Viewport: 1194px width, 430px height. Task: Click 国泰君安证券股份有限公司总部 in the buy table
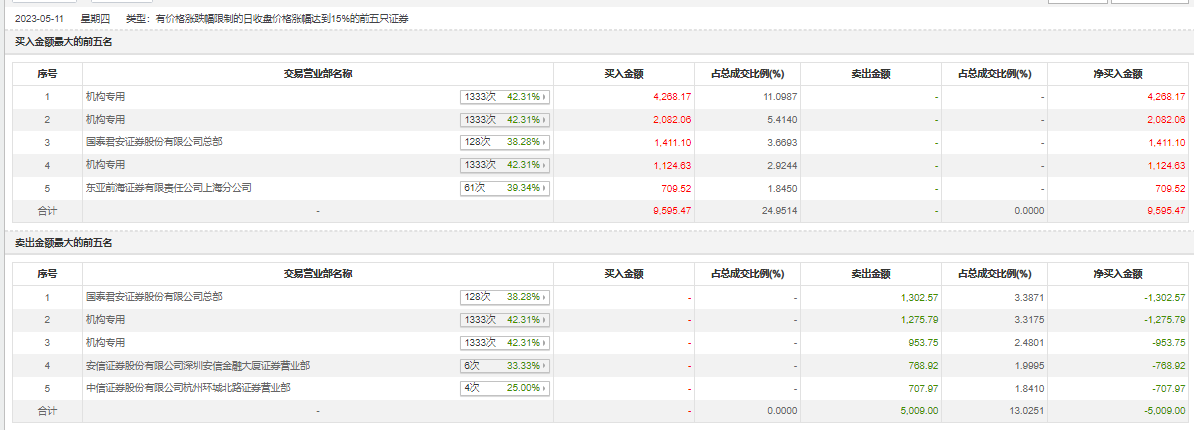[x=154, y=142]
